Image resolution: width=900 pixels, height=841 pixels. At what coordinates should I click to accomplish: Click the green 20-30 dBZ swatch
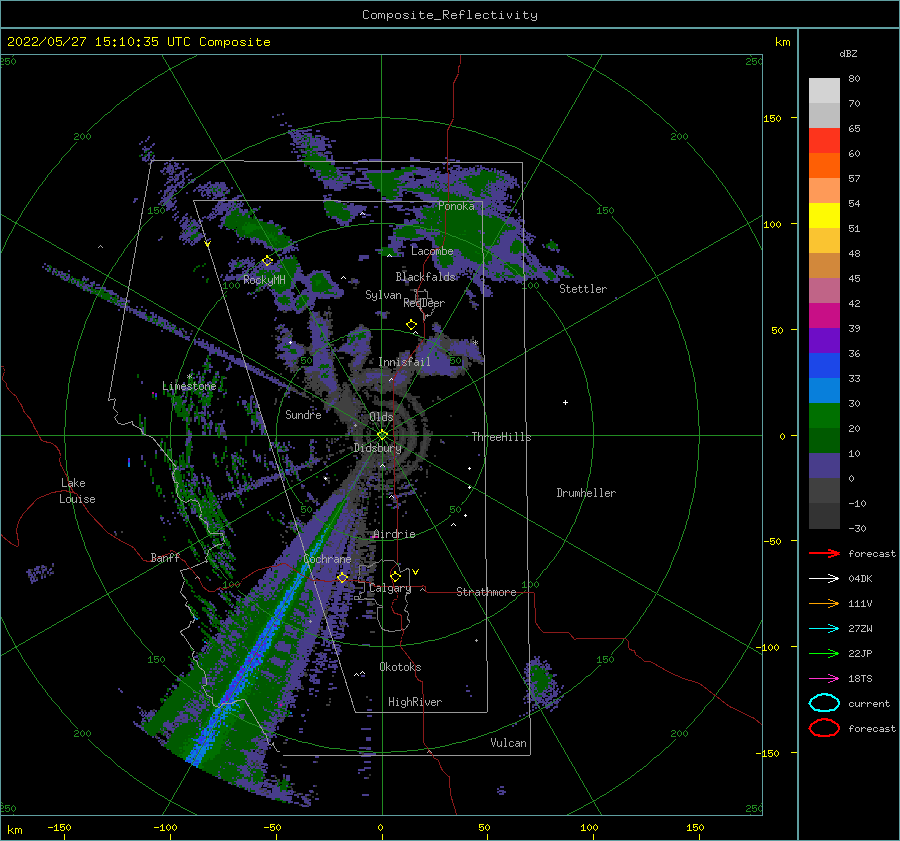pos(824,416)
